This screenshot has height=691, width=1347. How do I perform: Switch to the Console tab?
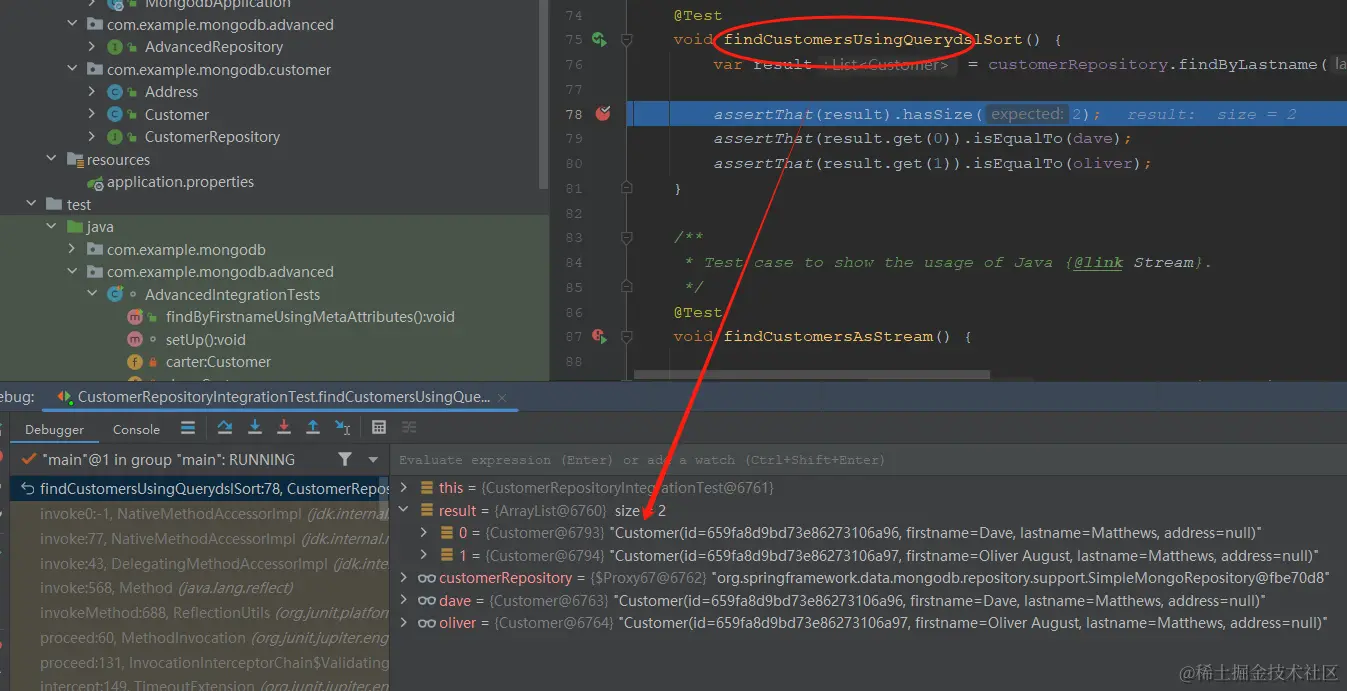pyautogui.click(x=136, y=429)
